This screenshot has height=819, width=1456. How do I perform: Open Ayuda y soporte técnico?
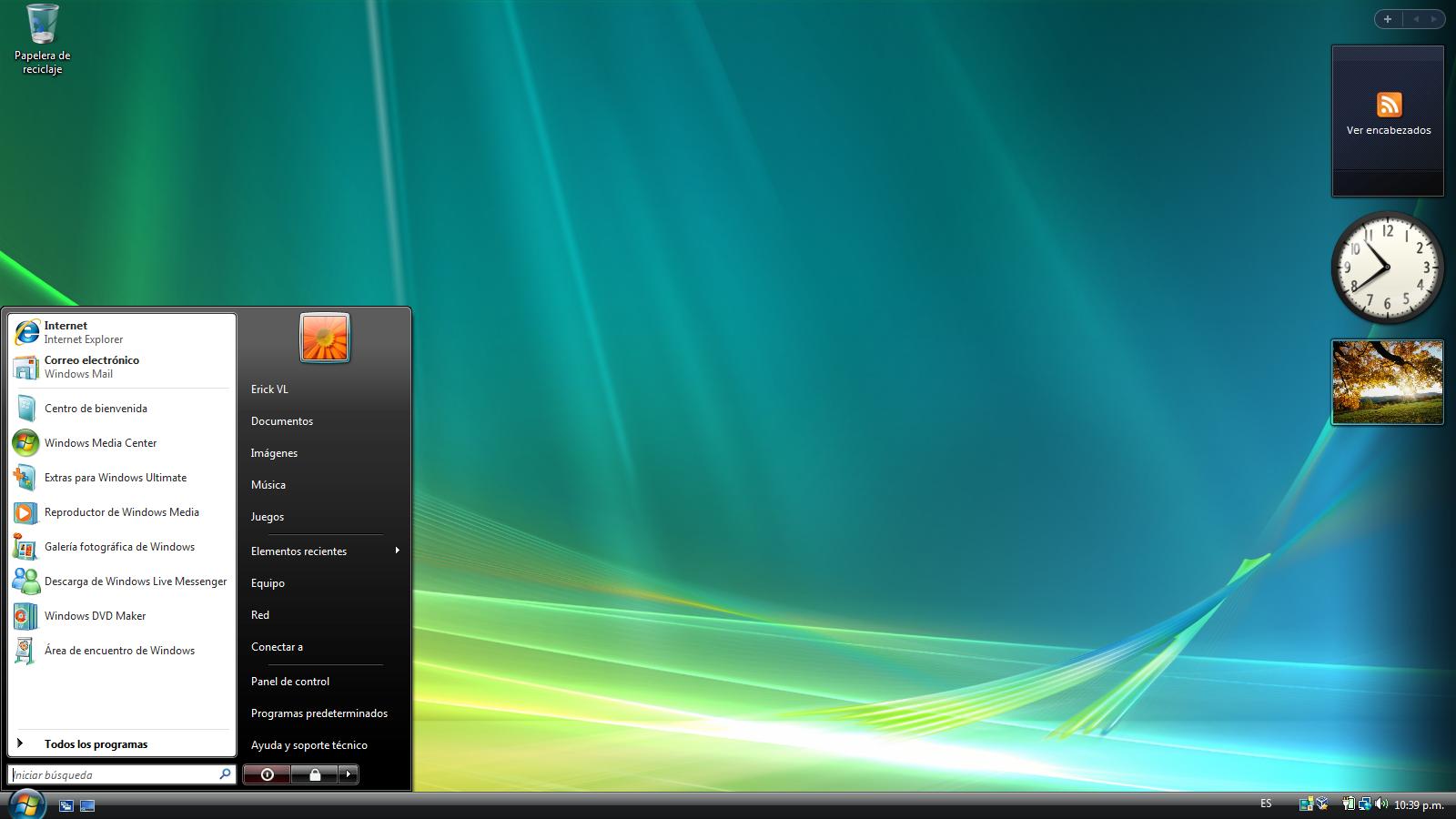point(309,744)
